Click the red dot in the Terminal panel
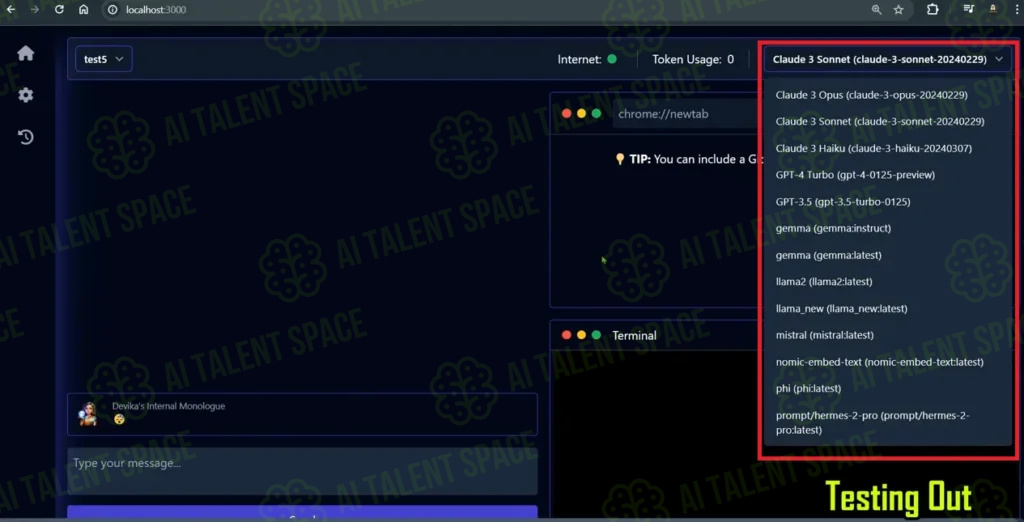The width and height of the screenshot is (1024, 522). click(566, 335)
